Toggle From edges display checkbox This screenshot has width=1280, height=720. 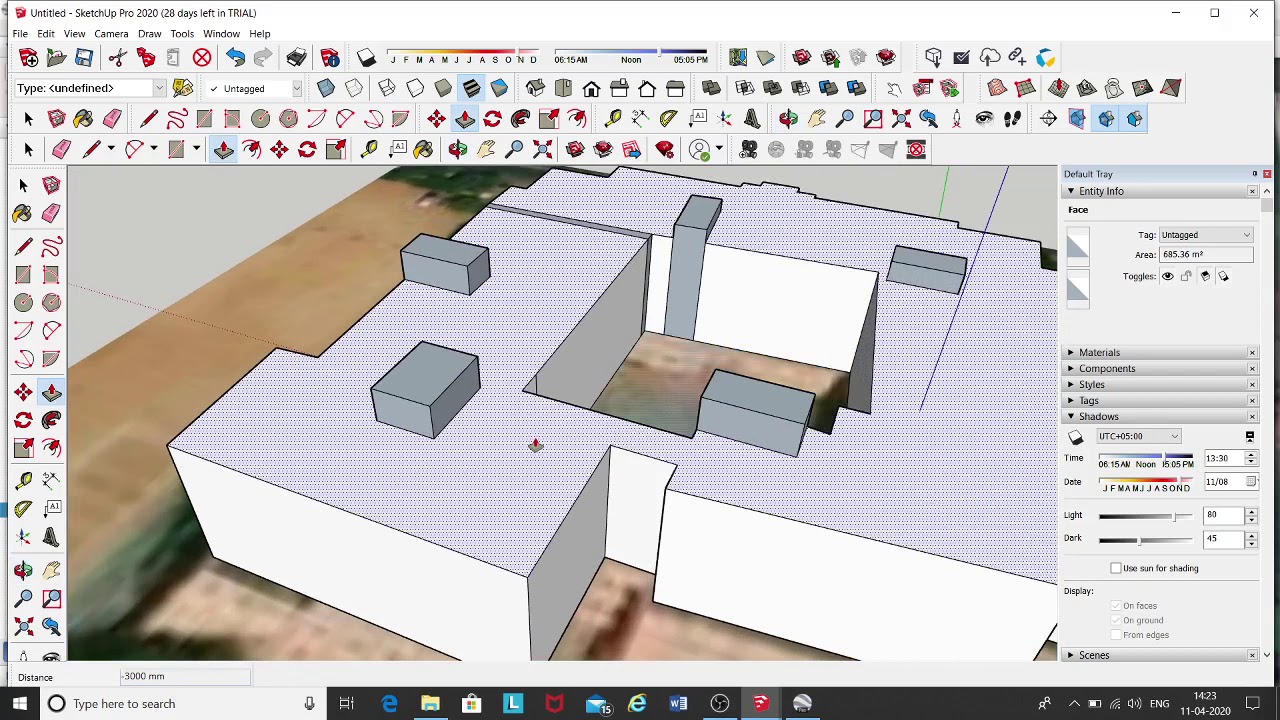tap(1116, 634)
